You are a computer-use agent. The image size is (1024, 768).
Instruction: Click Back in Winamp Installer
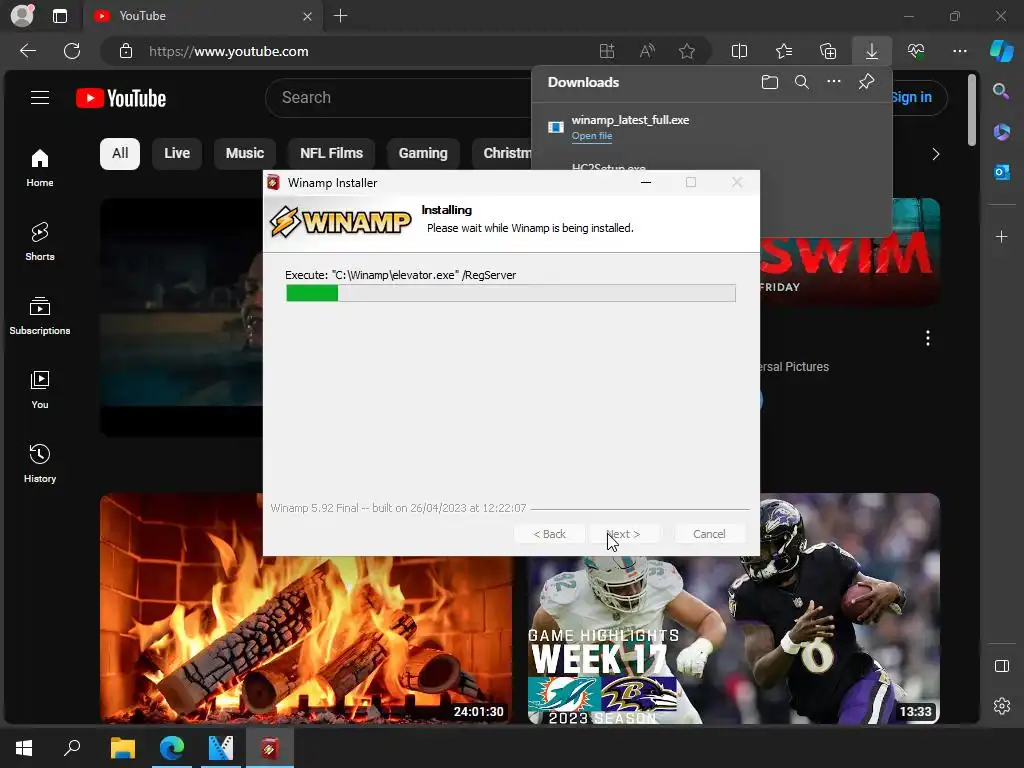(x=549, y=534)
